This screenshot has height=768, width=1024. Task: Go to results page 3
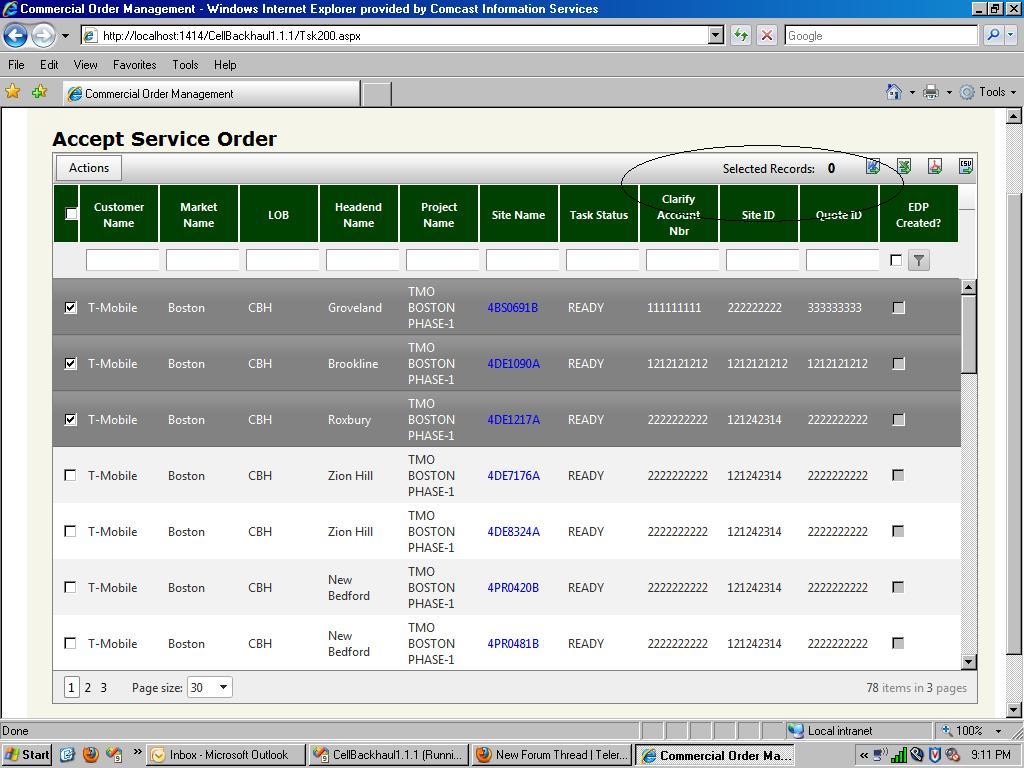click(x=103, y=687)
